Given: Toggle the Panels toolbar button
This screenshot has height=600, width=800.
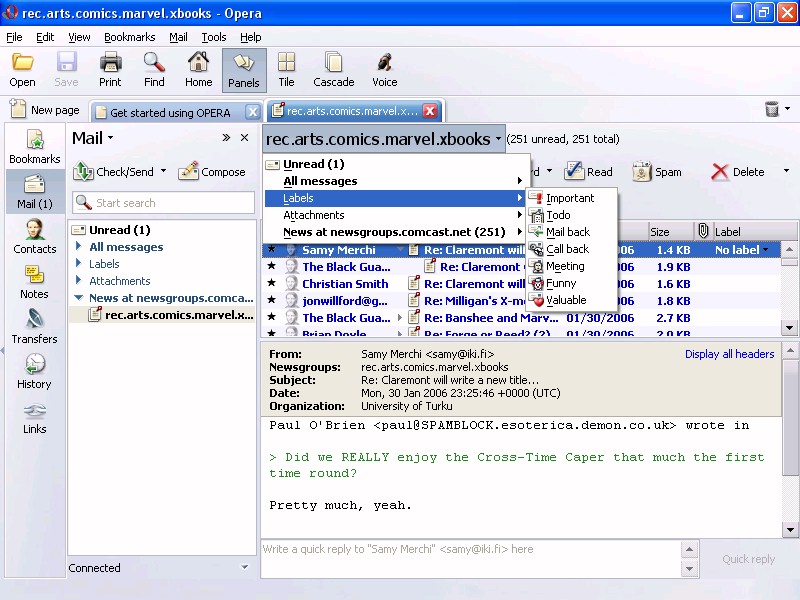Looking at the screenshot, I should 244,70.
